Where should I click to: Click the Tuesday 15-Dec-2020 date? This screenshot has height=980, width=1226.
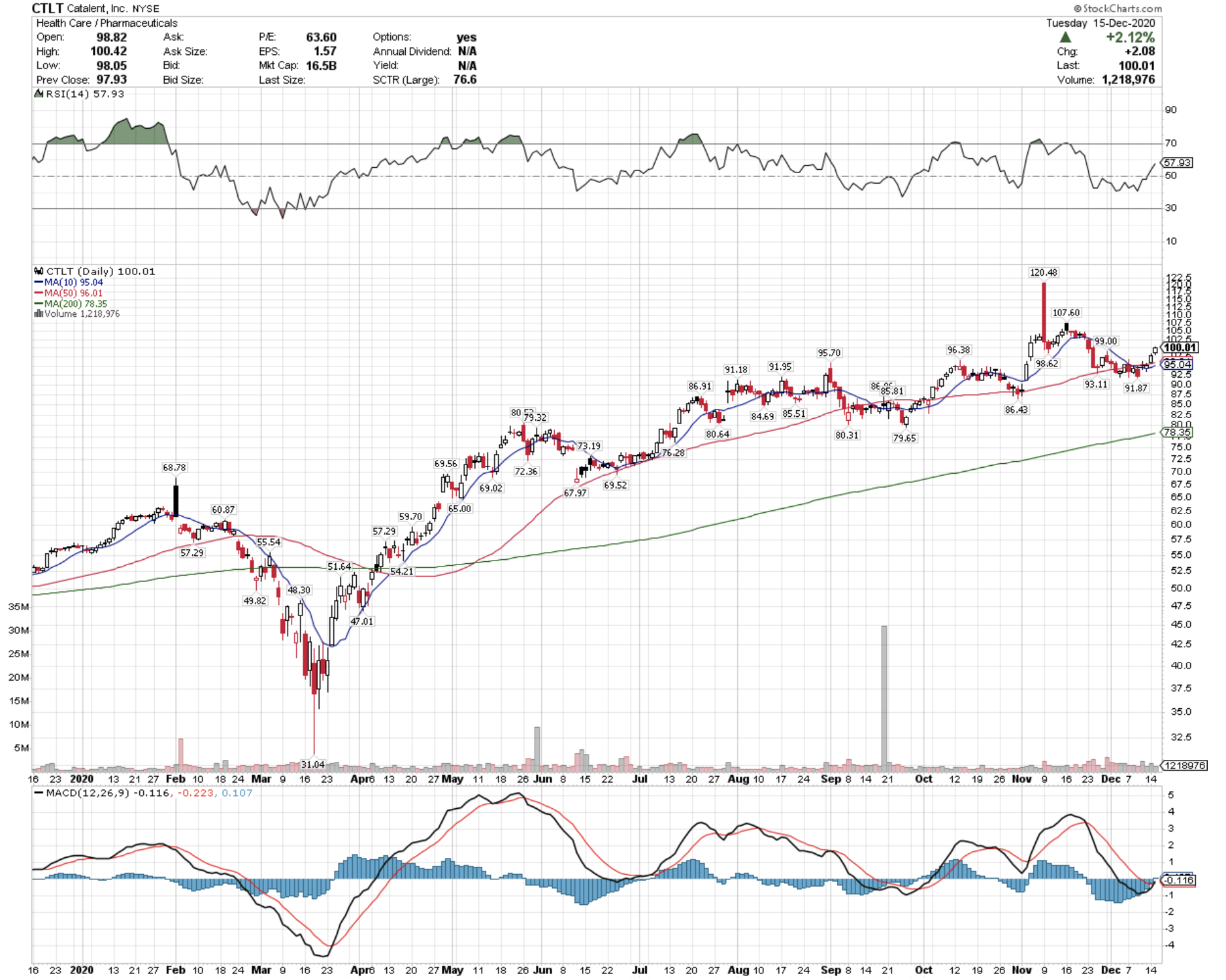(x=1101, y=23)
